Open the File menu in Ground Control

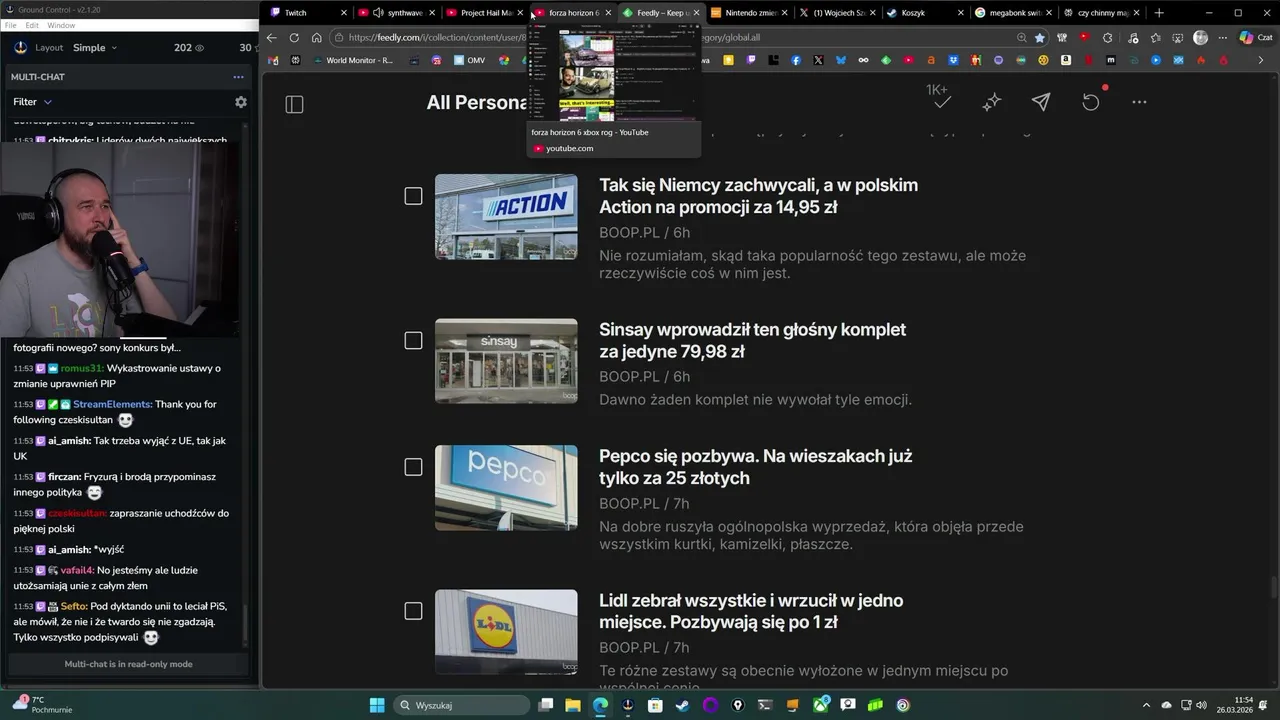click(x=11, y=25)
